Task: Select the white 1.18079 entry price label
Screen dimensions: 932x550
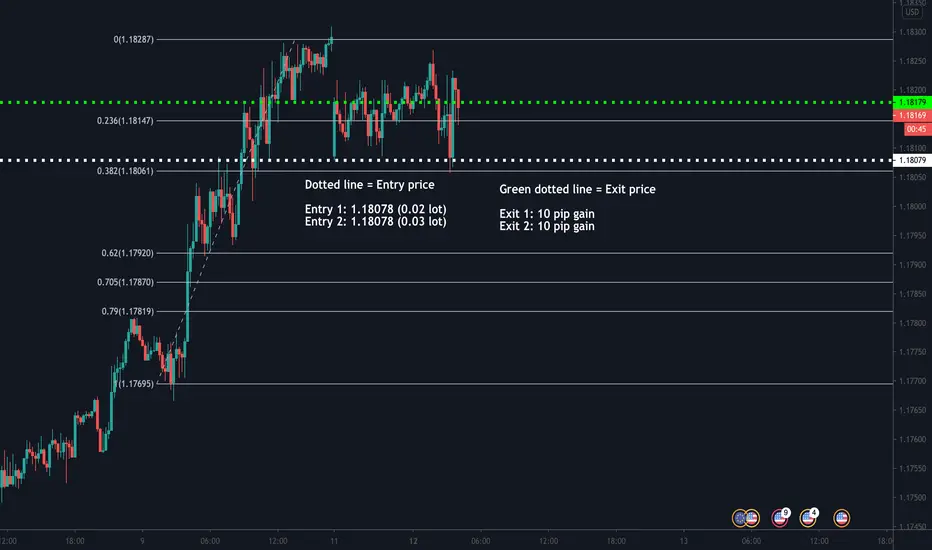Action: click(912, 160)
